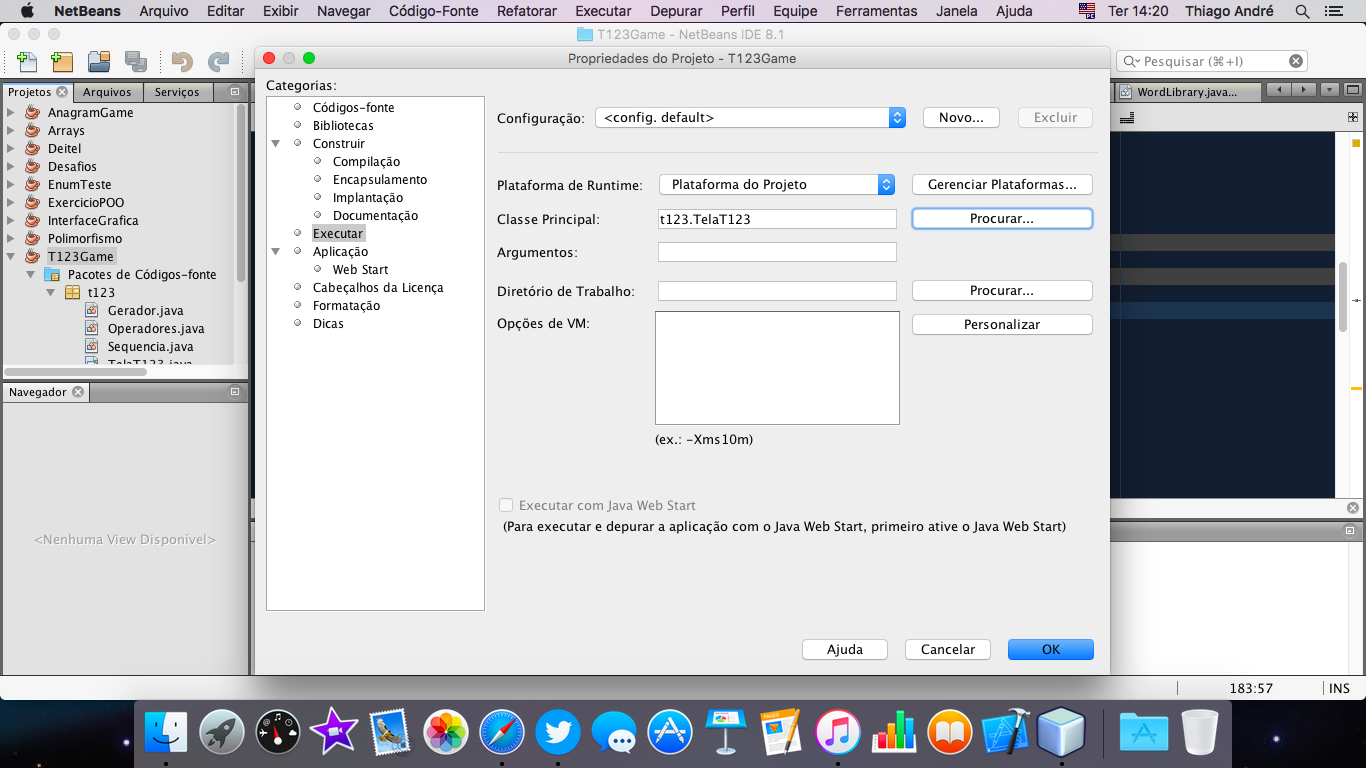Toggle Executar com Java Web Start checkbox
Image resolution: width=1366 pixels, height=768 pixels.
point(506,505)
